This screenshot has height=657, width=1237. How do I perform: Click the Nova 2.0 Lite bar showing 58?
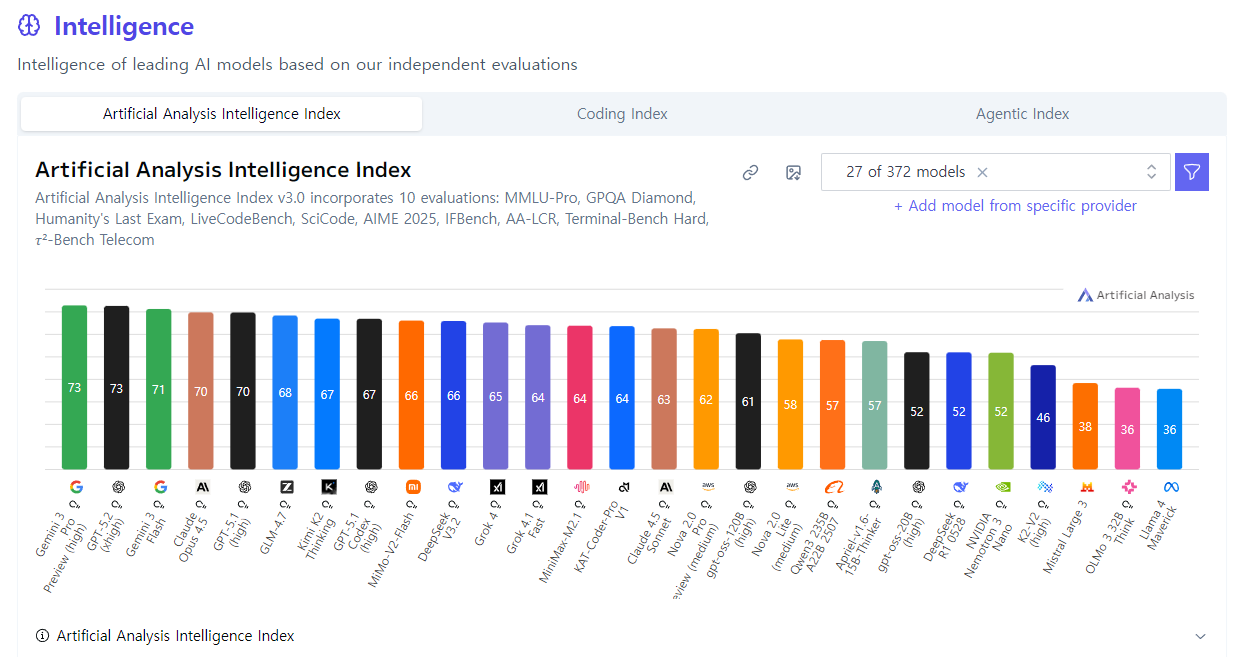(791, 404)
